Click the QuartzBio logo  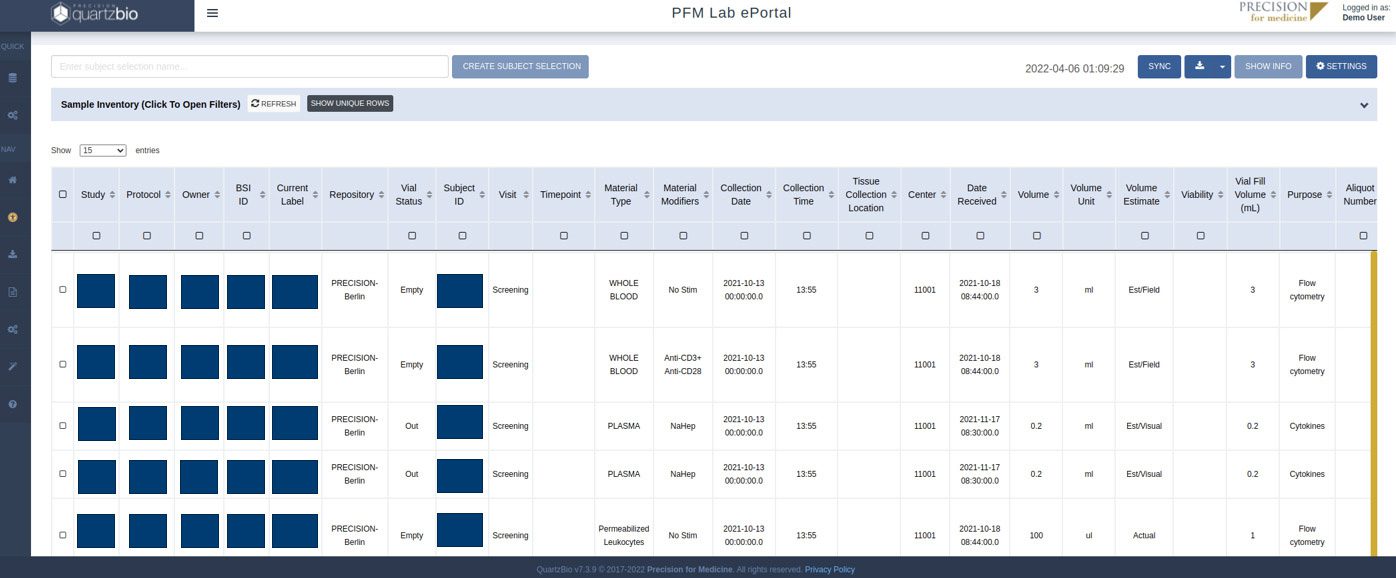click(x=95, y=14)
